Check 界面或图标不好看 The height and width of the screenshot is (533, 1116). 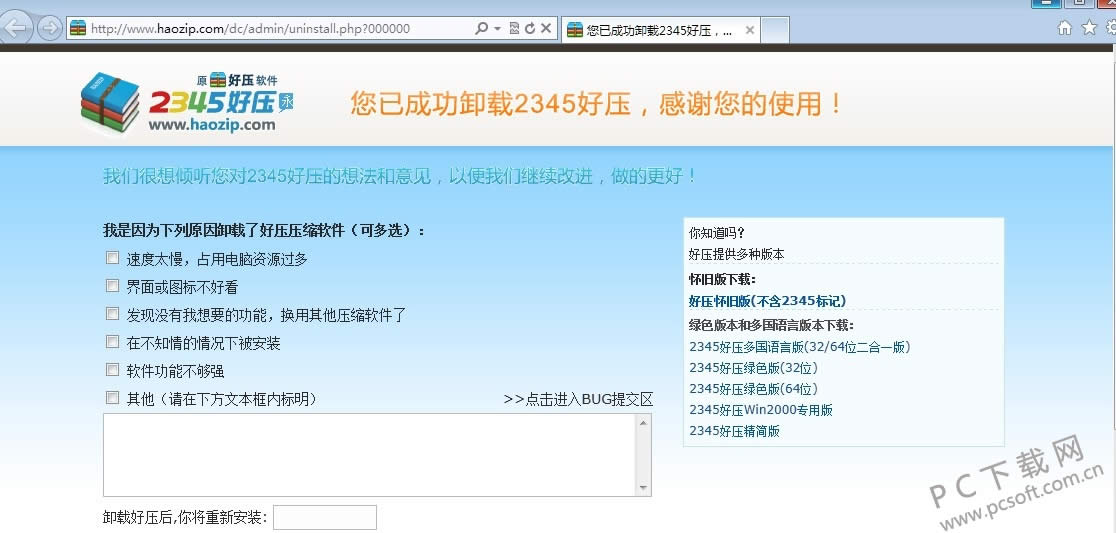point(112,286)
